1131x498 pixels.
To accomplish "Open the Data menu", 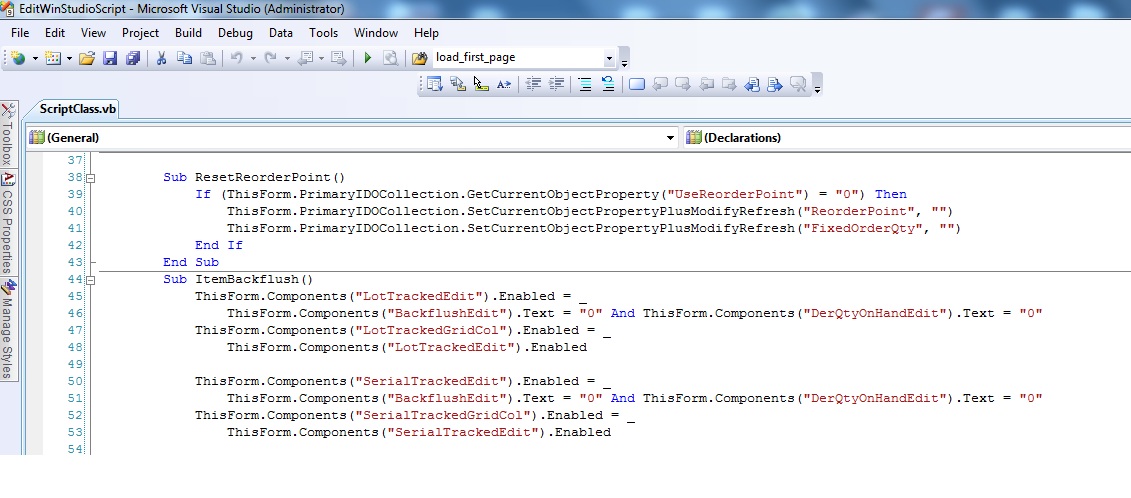I will pyautogui.click(x=281, y=32).
